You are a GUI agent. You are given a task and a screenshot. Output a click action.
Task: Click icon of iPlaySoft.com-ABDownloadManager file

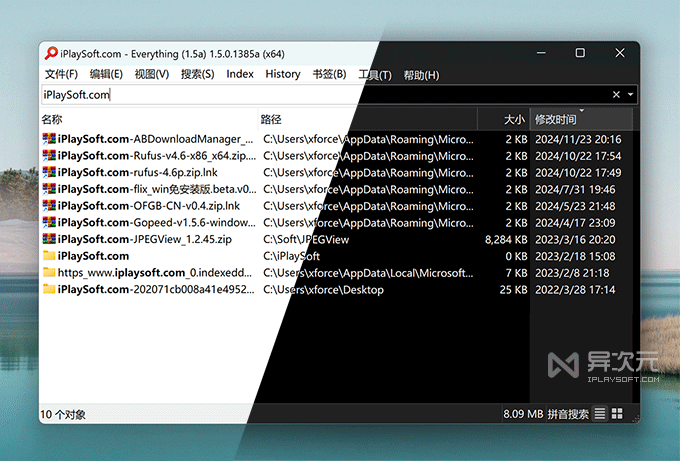click(x=49, y=139)
